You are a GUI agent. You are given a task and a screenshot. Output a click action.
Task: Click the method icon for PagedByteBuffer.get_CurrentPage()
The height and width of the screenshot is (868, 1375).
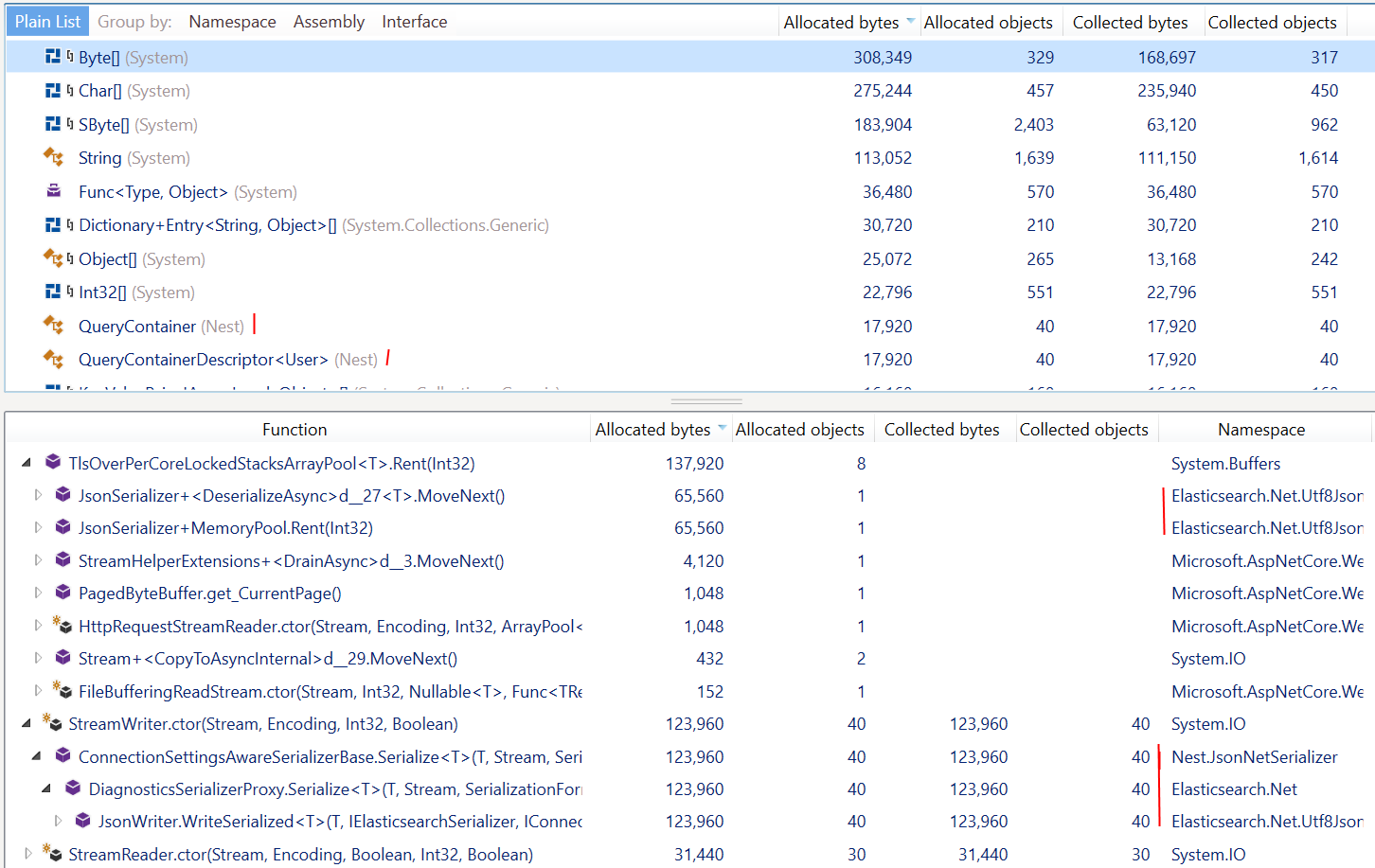click(61, 592)
